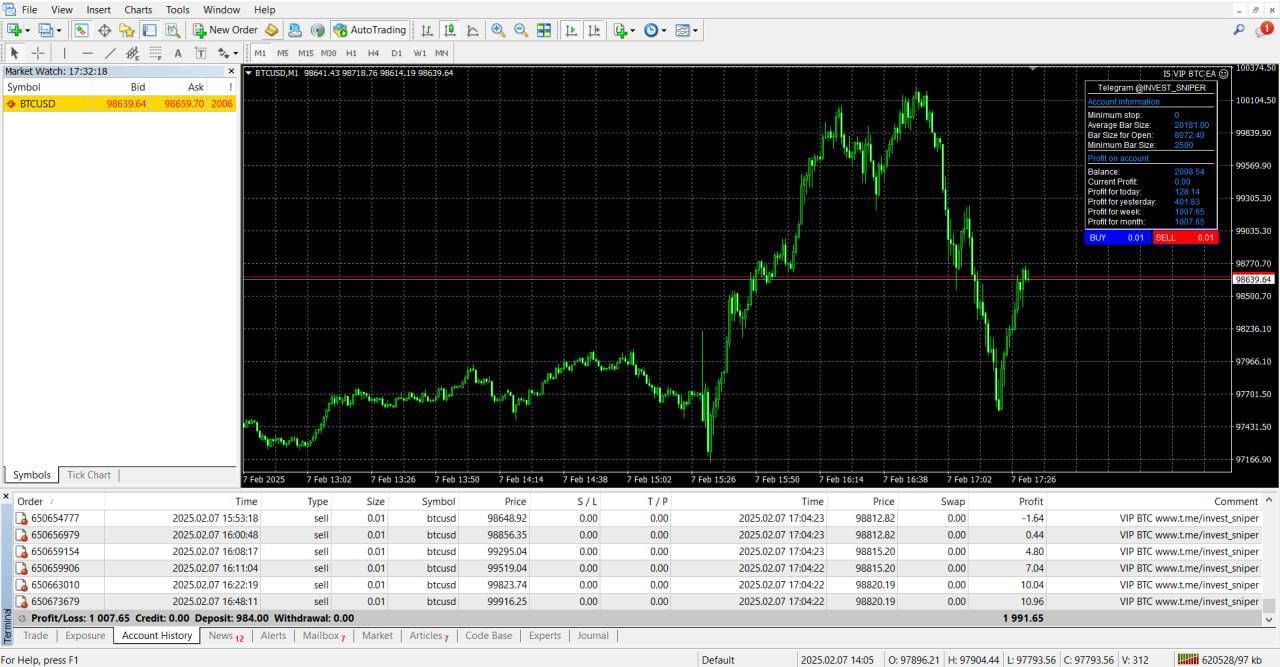
Task: Enable the chart Auto Scroll toggle
Action: pos(572,30)
